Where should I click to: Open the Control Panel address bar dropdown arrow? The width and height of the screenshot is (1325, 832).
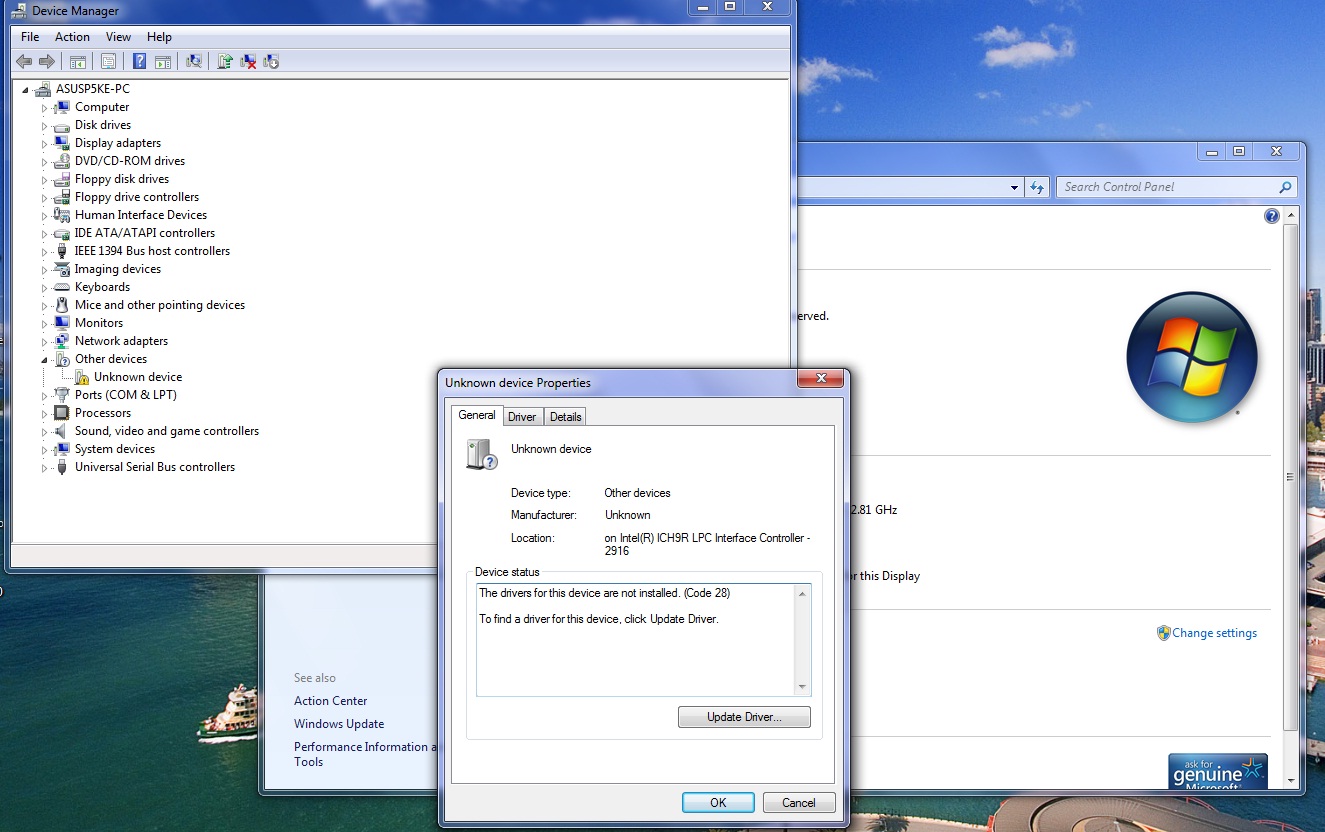coord(1013,187)
